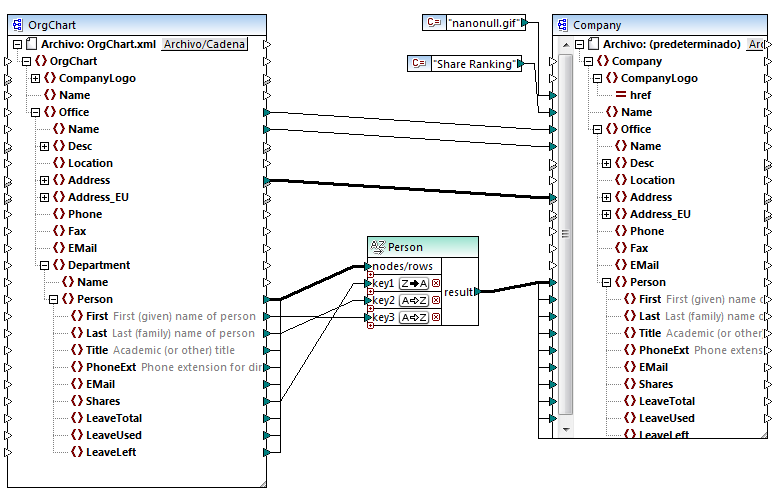Toggle the key2 A→Z sort direction

point(414,301)
